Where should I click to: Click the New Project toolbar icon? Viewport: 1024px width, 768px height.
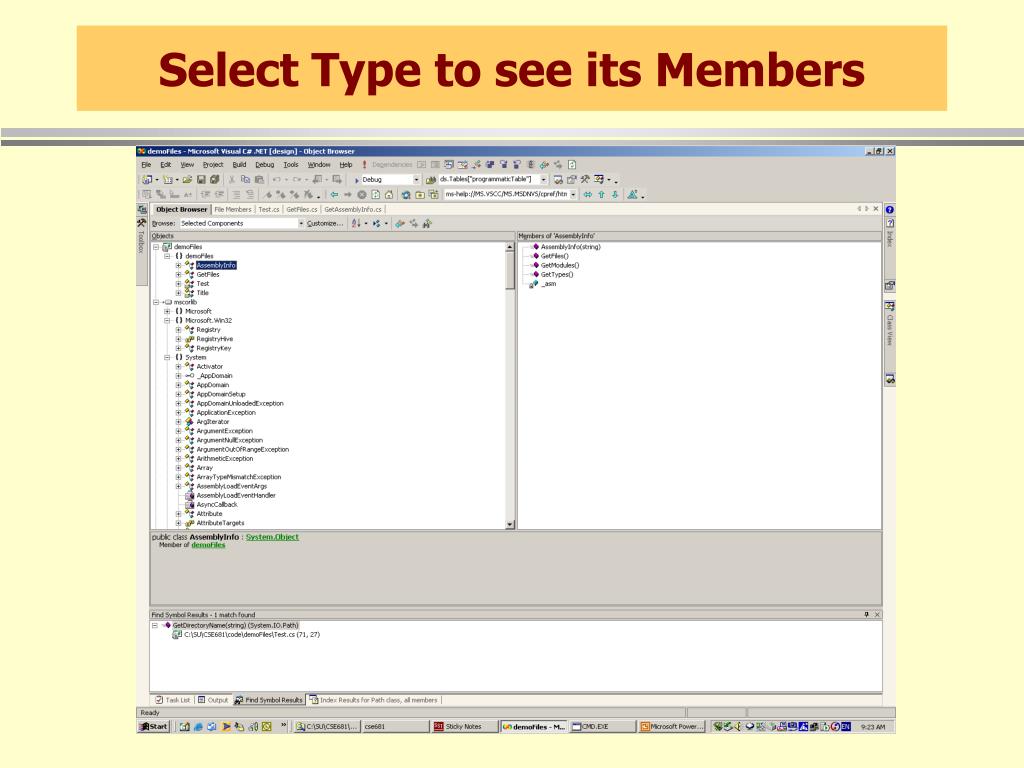coord(147,180)
